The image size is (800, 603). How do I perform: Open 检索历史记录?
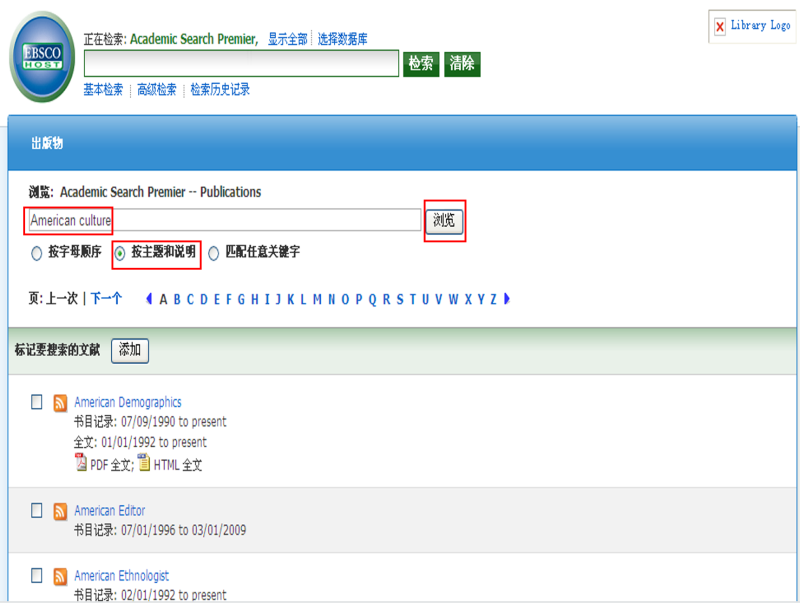[220, 90]
